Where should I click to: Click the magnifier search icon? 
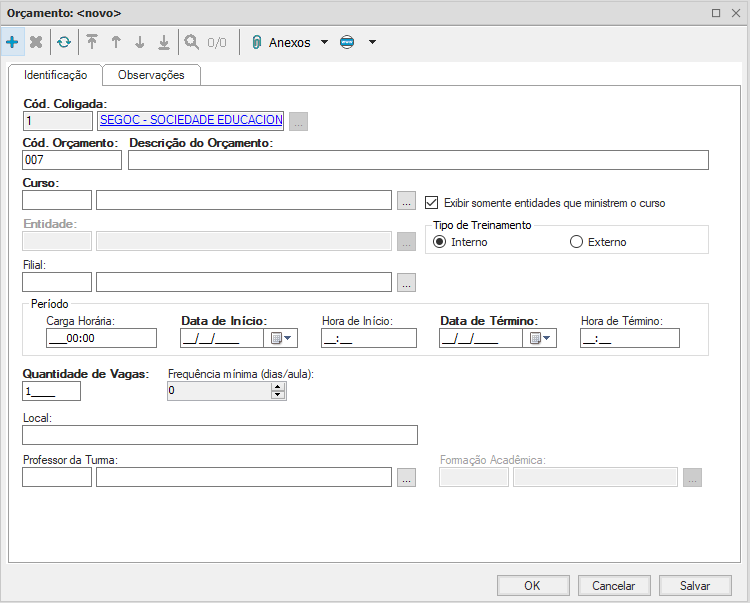pos(191,42)
